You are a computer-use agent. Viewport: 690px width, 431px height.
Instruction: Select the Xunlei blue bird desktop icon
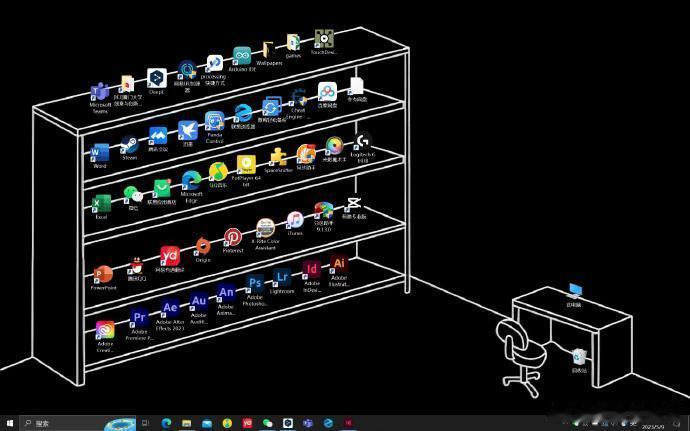(x=188, y=130)
